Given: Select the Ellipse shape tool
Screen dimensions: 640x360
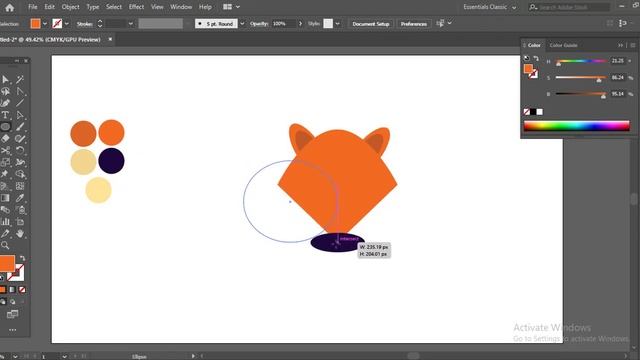Looking at the screenshot, I should [x=5, y=127].
